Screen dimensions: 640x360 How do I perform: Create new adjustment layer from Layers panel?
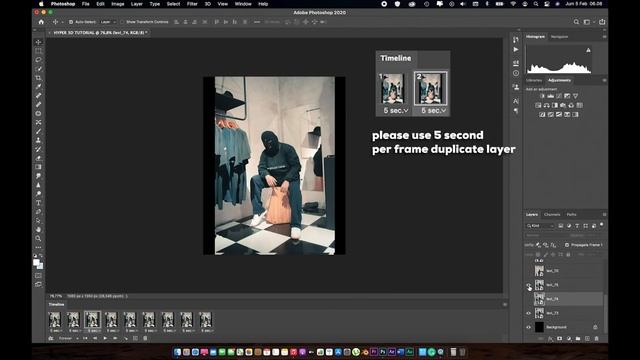[569, 338]
